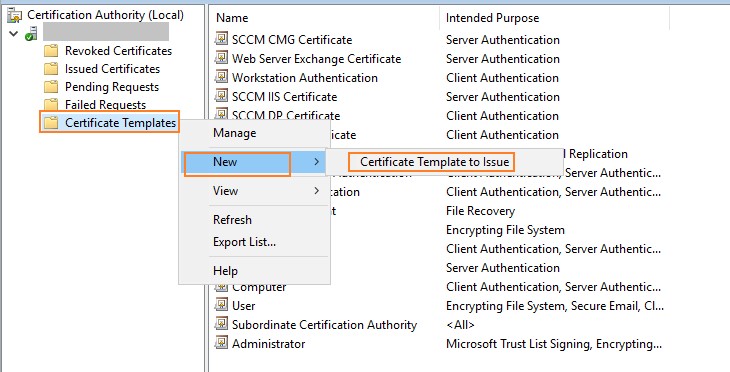Viewport: 730px width, 372px height.
Task: Select the Administrator template name
Action: coord(269,344)
